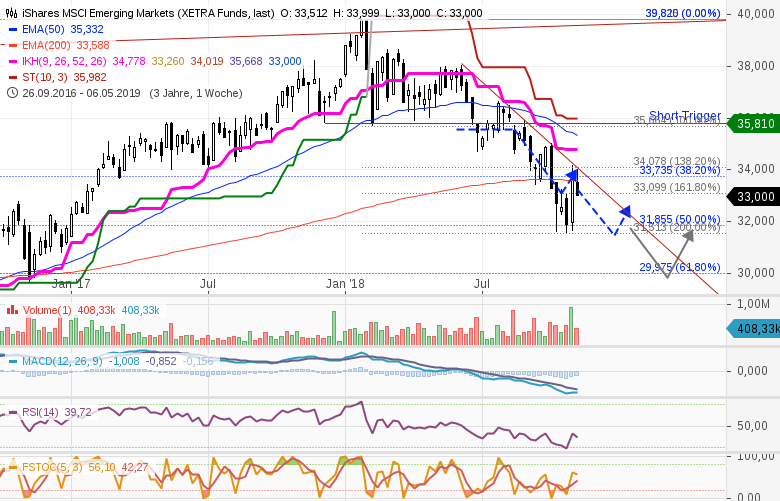The image size is (780, 501).
Task: Click the Jan '18 time axis label
Action: pyautogui.click(x=345, y=284)
